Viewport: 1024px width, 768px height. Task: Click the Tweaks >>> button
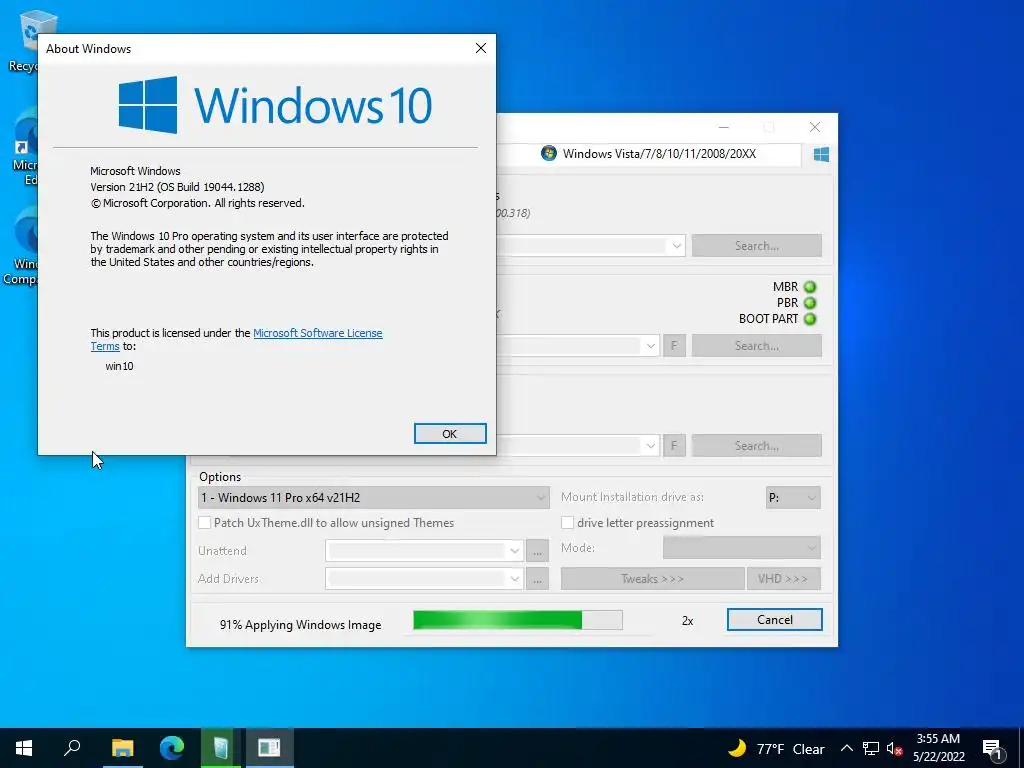[x=652, y=579]
